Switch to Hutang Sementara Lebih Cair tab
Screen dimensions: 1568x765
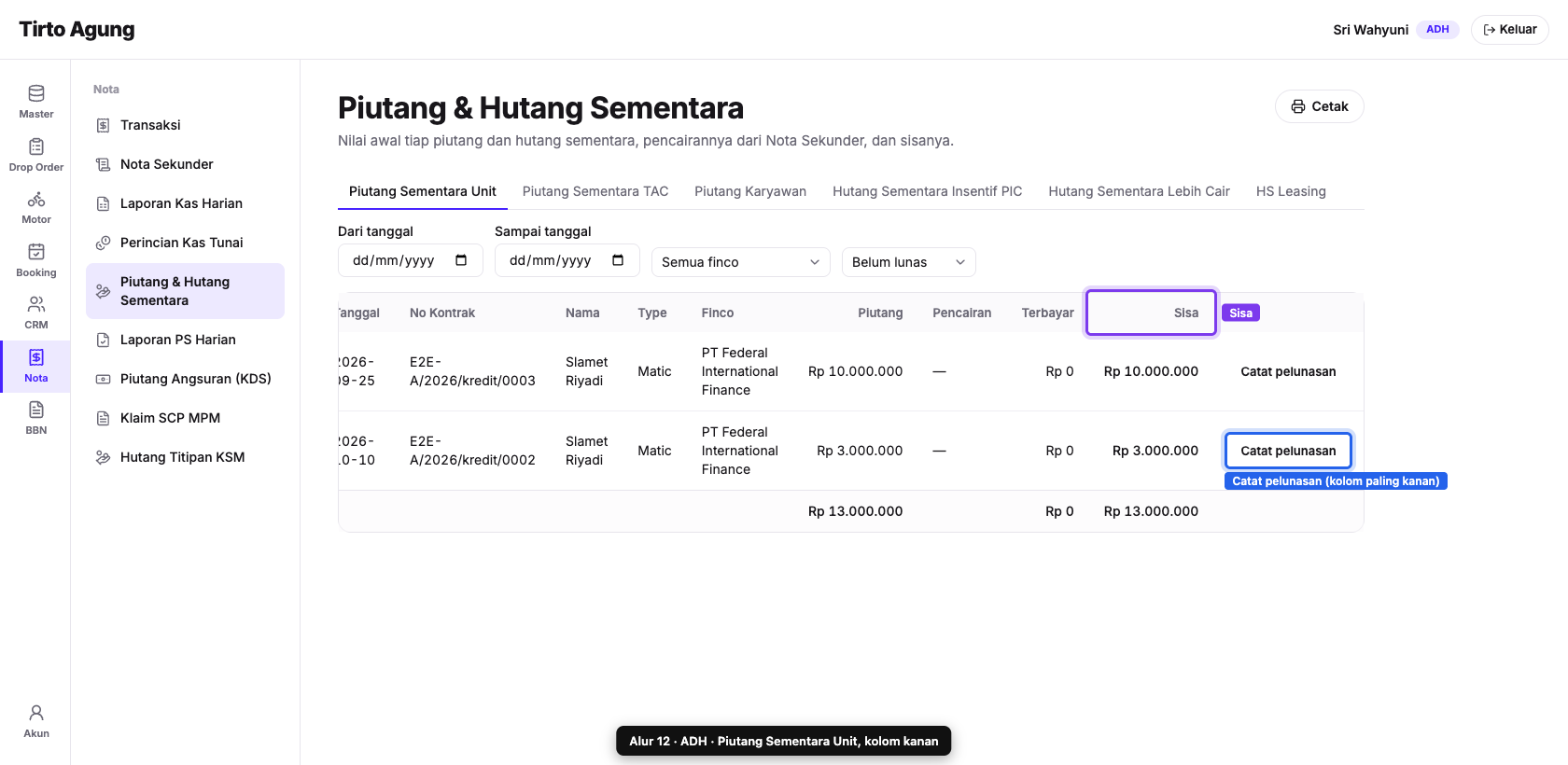click(x=1139, y=191)
